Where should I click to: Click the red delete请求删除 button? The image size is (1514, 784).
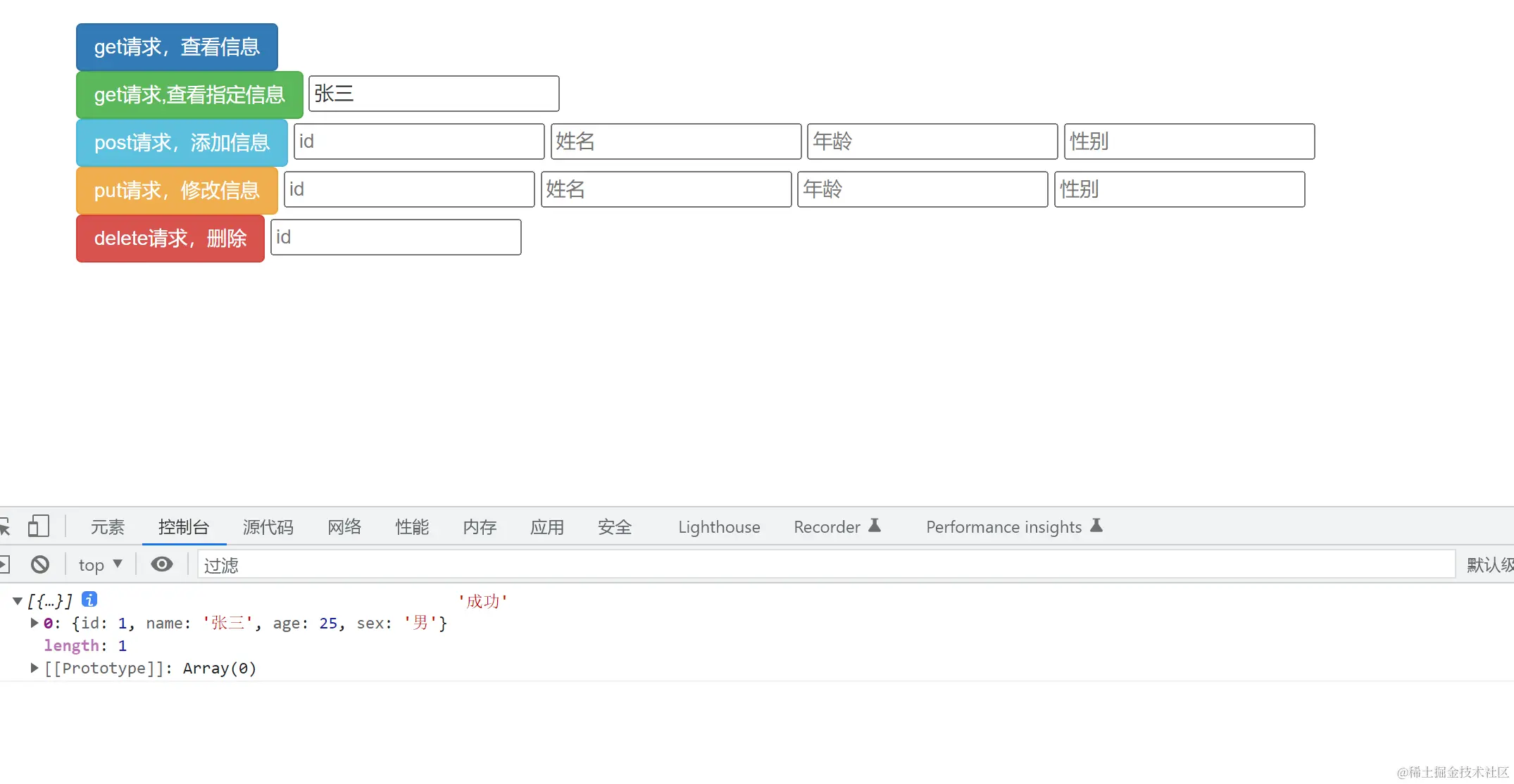click(170, 239)
